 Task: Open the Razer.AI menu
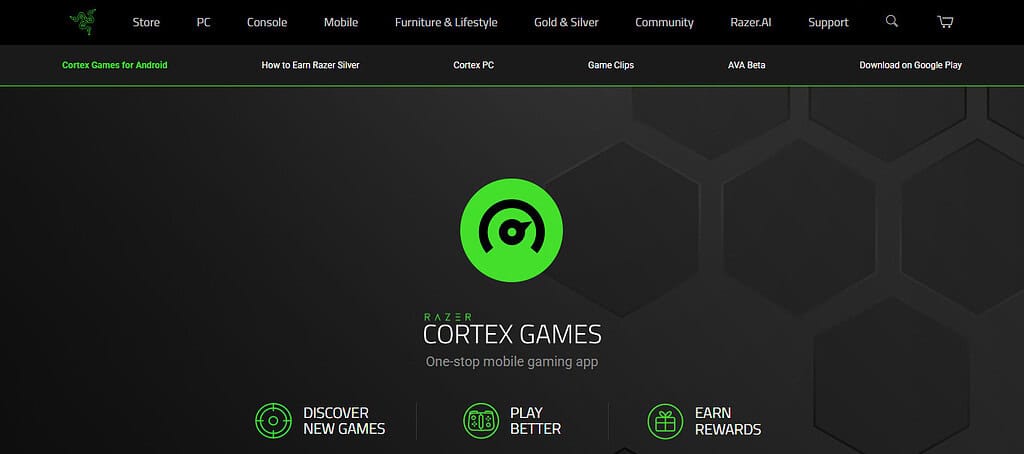(750, 22)
